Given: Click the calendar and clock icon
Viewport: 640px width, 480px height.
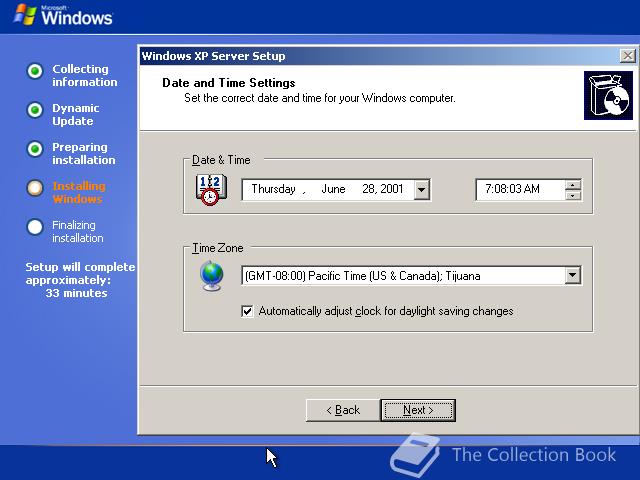Looking at the screenshot, I should click(211, 190).
